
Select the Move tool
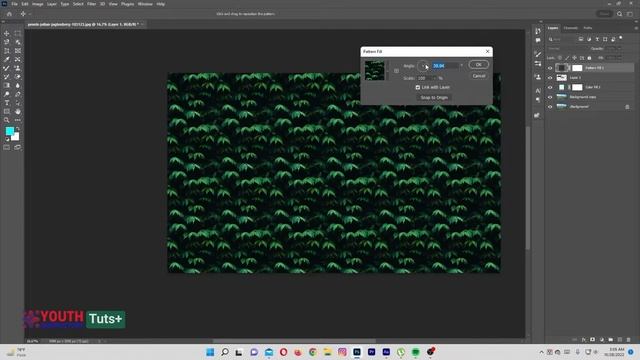pos(7,33)
